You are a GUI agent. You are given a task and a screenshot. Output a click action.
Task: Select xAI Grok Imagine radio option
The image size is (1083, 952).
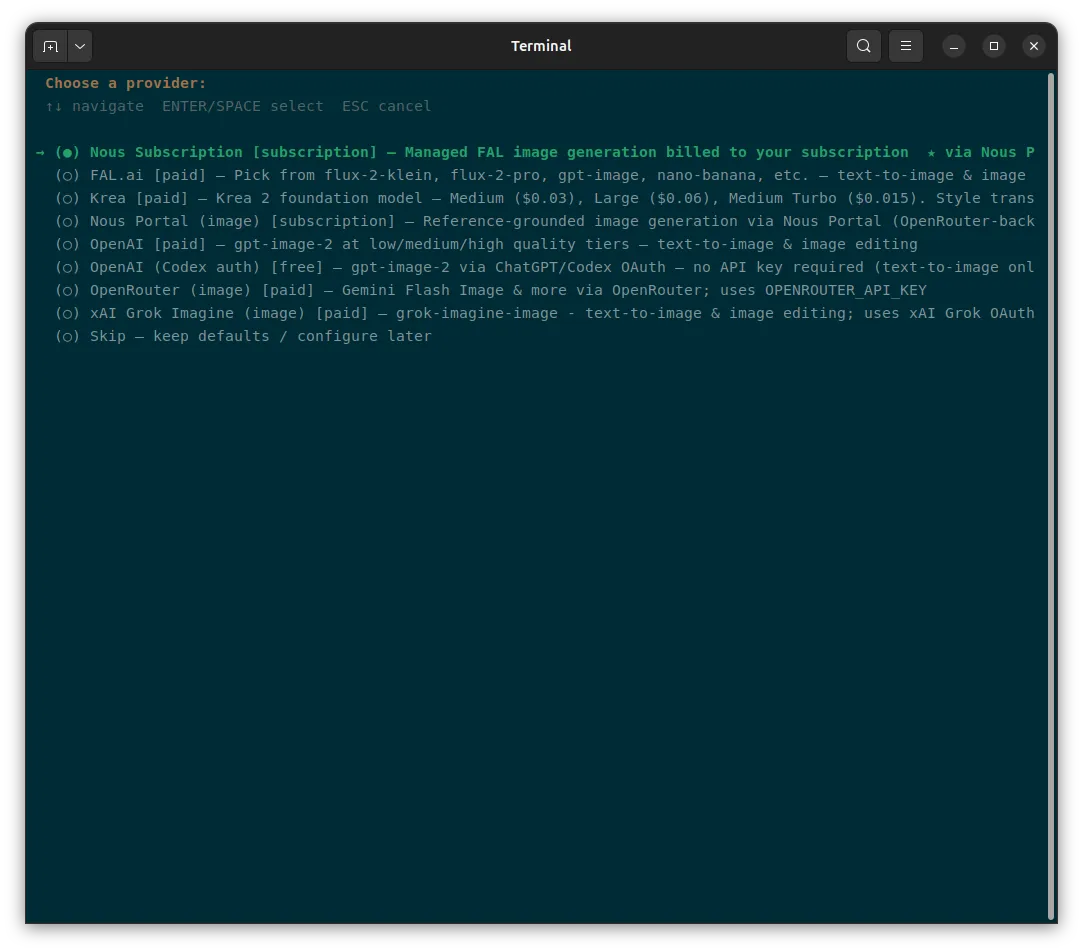click(67, 314)
